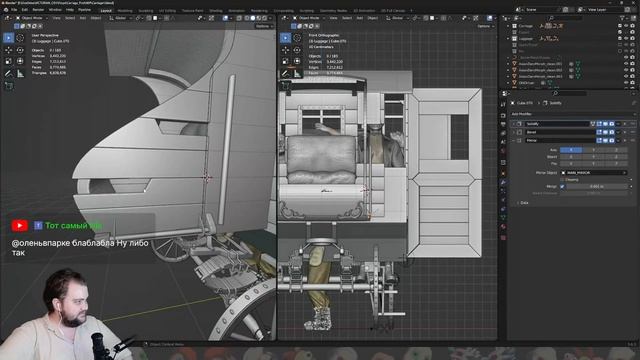Toggle Axis X on Mirror modifier
The image size is (640, 360).
tap(571, 150)
